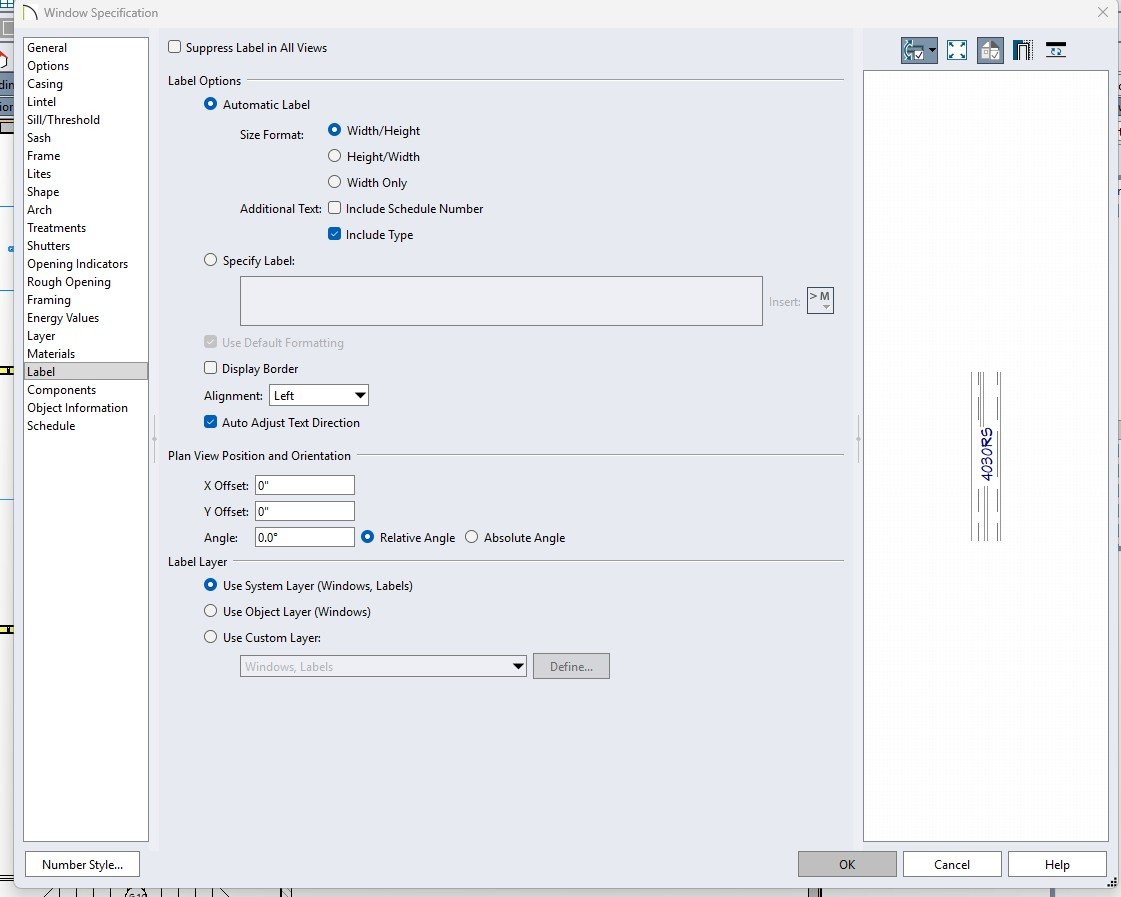Close the Window Specification dialog with X
The image size is (1121, 897).
1102,13
